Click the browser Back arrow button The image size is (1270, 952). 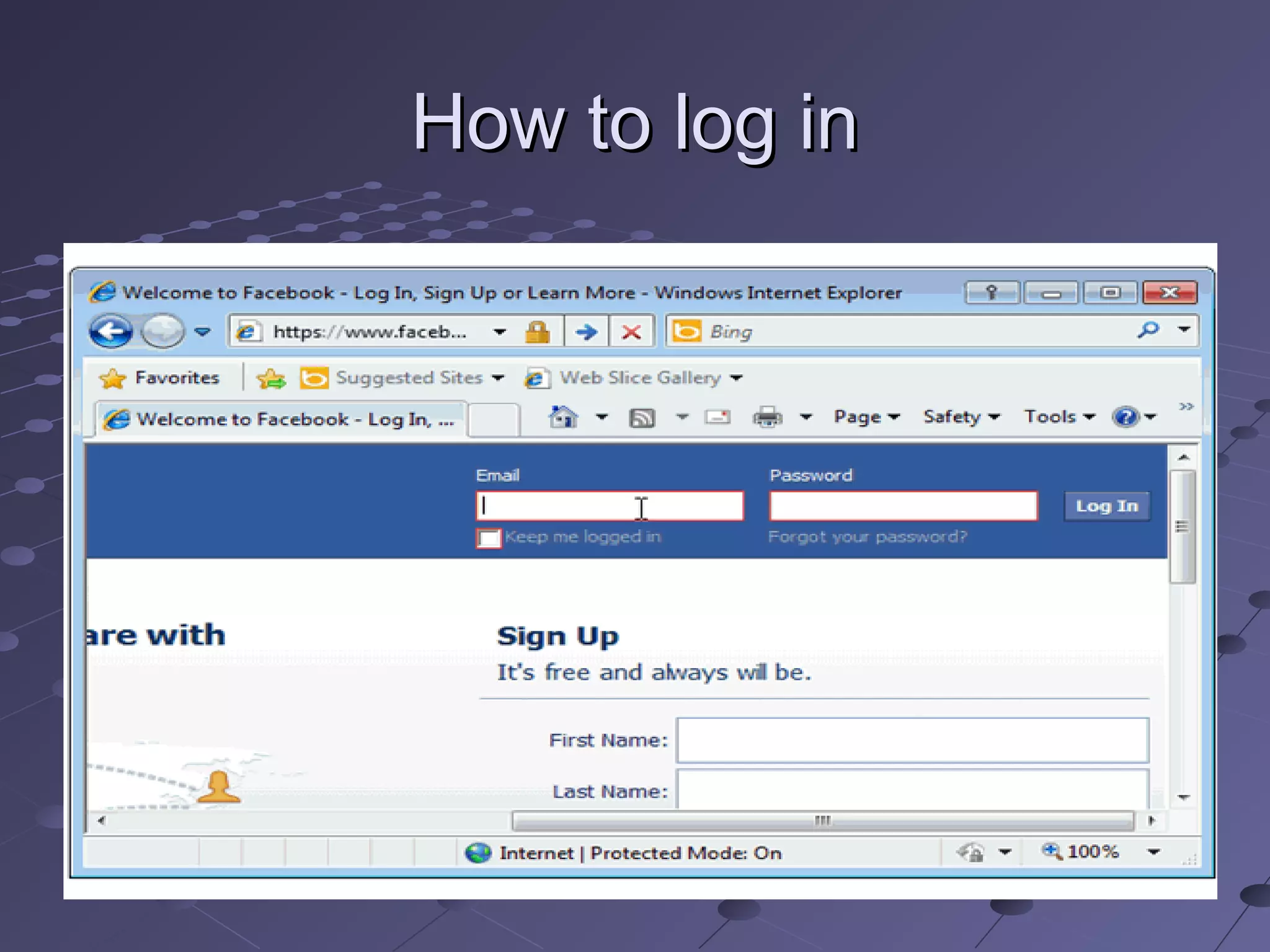pyautogui.click(x=111, y=332)
